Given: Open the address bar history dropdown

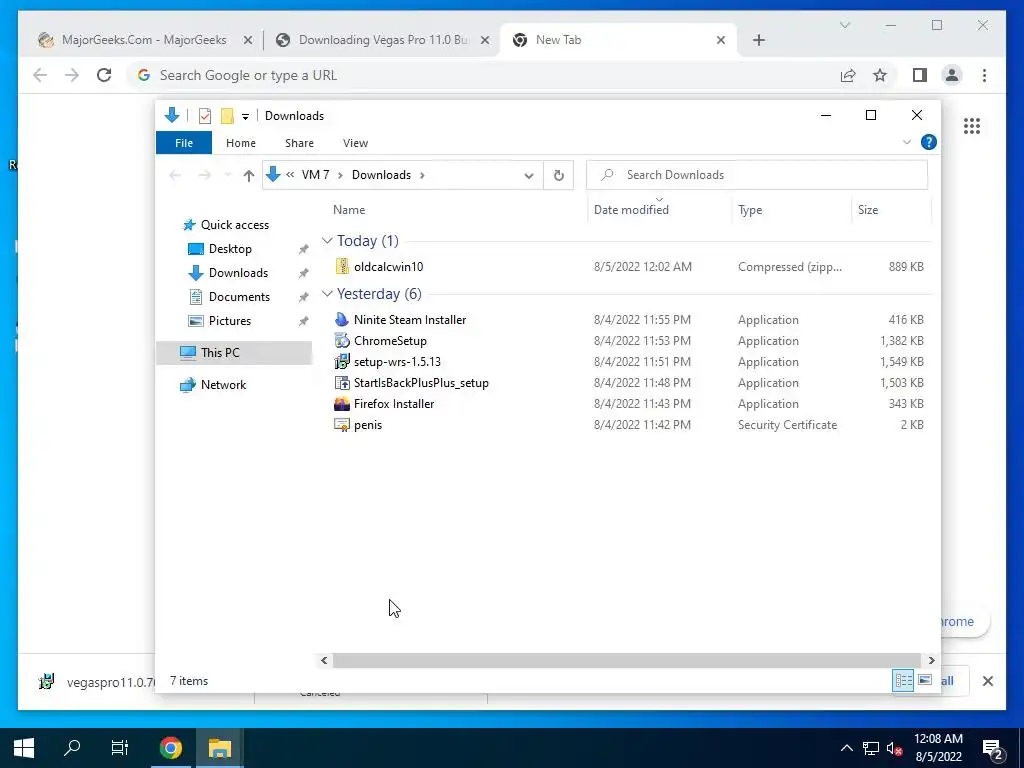Looking at the screenshot, I should [529, 175].
